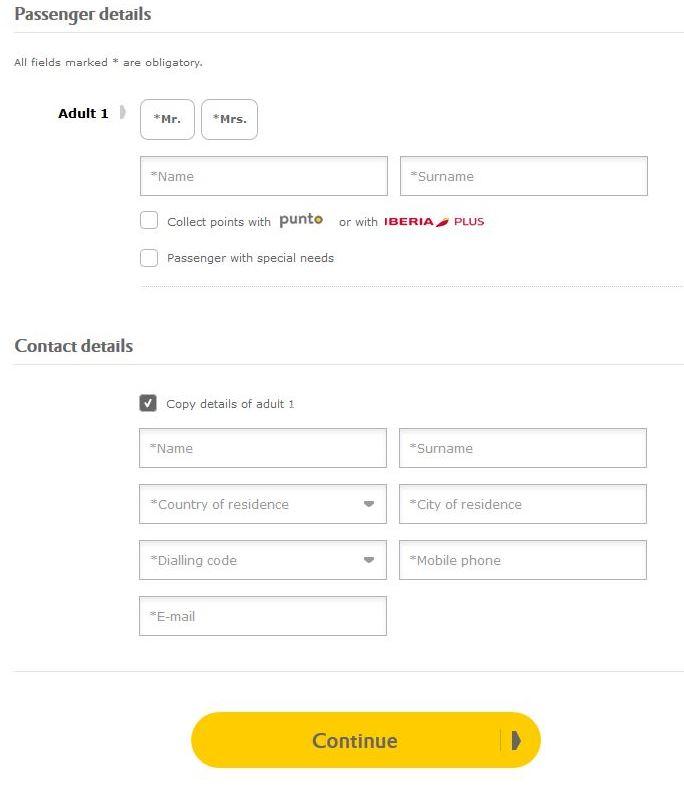Focus the passenger Name field
684x785 pixels.
[x=264, y=176]
